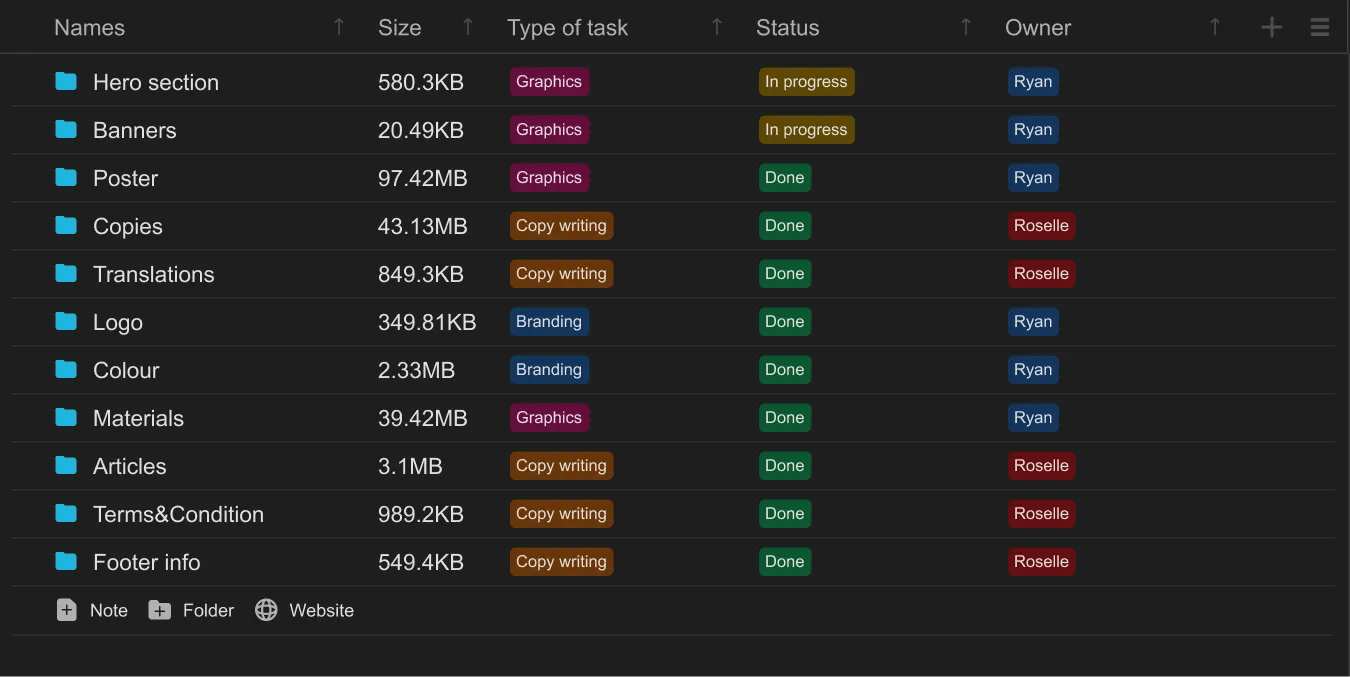Click Branding tag on Colour row
1350x677 pixels.
(548, 370)
